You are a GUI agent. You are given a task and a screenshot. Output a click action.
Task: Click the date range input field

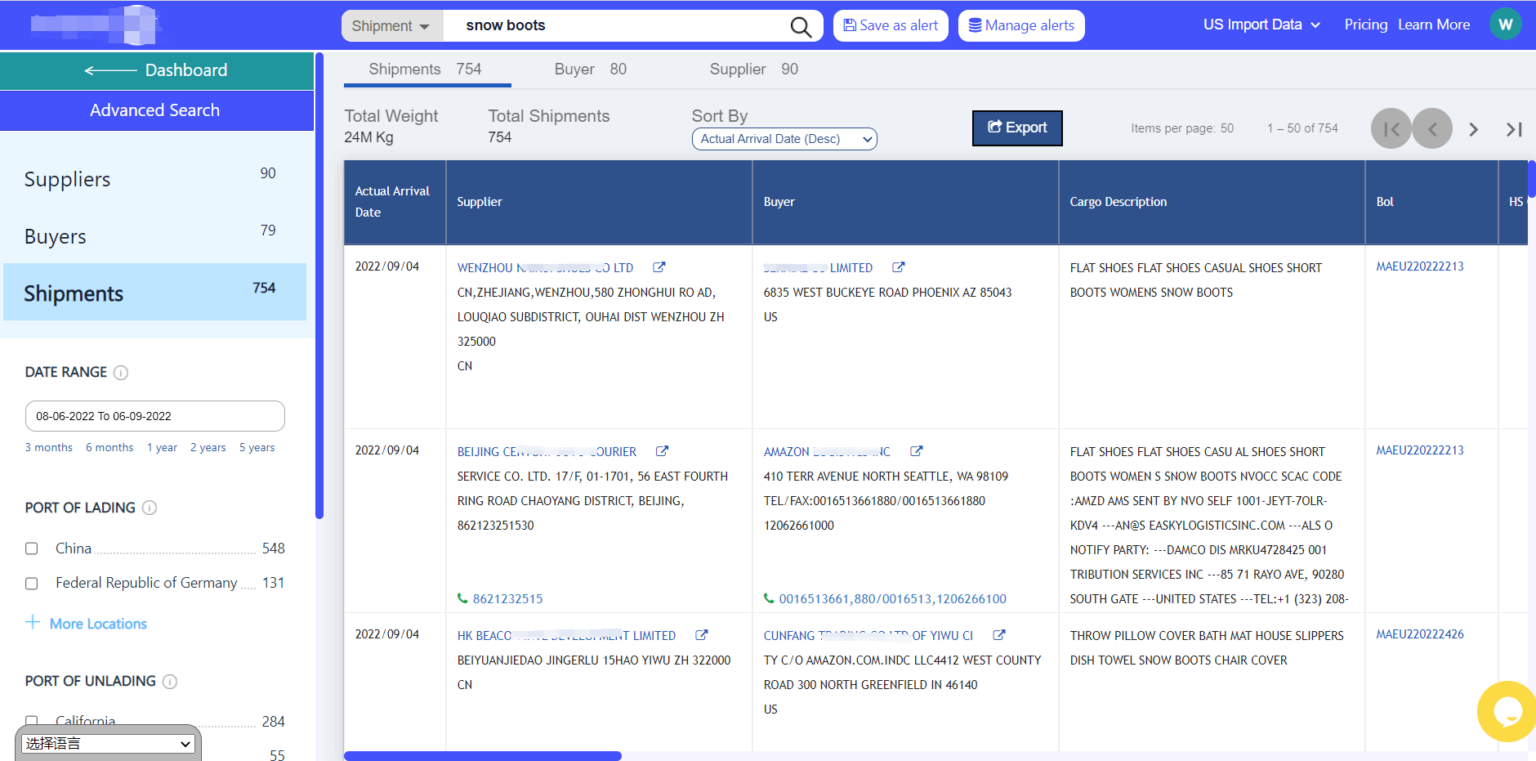155,416
